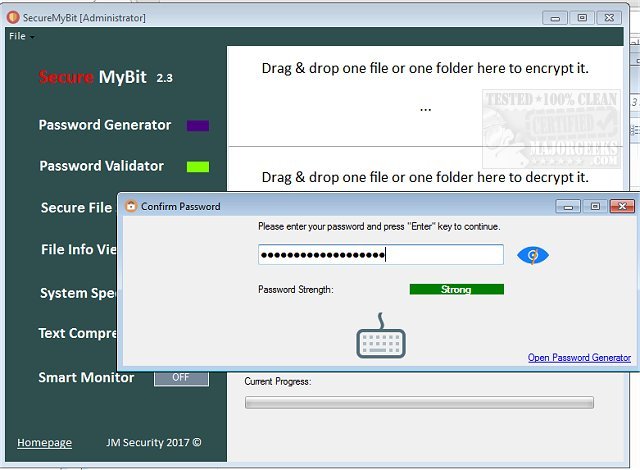
Task: Click the Current Progress label
Action: tap(278, 381)
